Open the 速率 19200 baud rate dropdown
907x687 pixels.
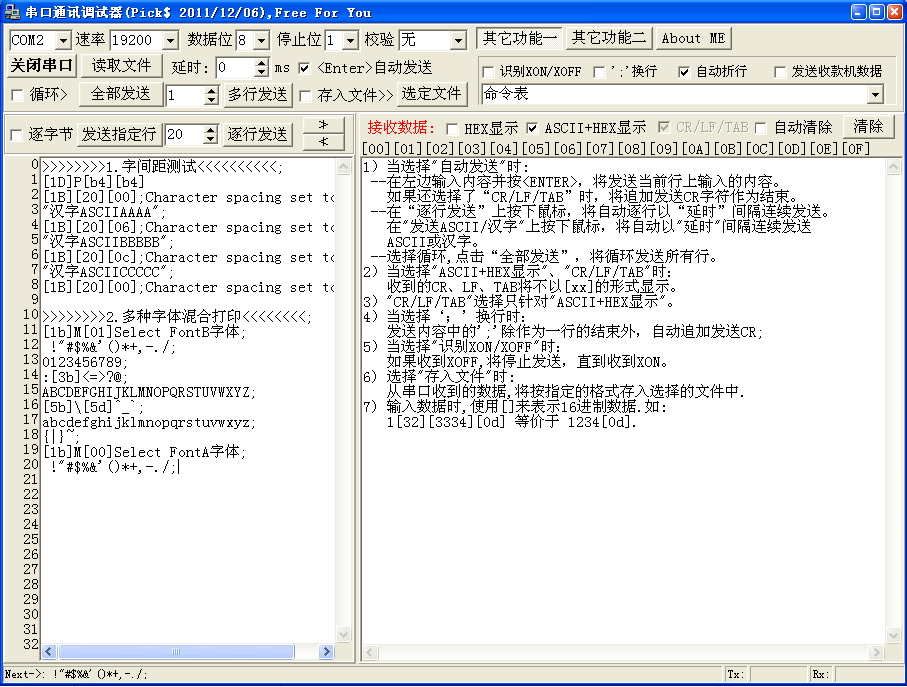[x=169, y=40]
